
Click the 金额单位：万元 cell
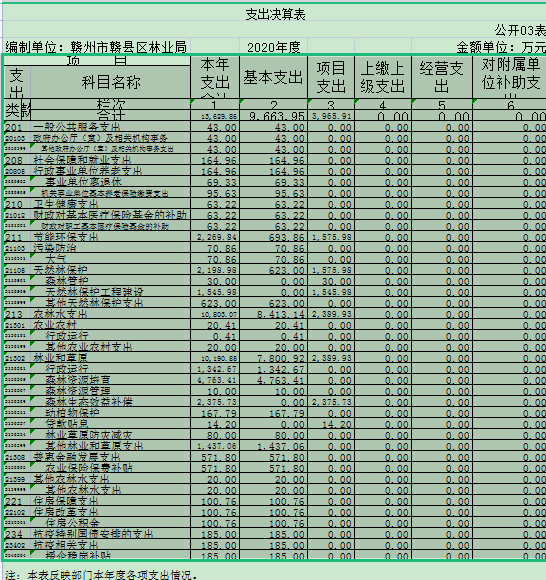(500, 47)
